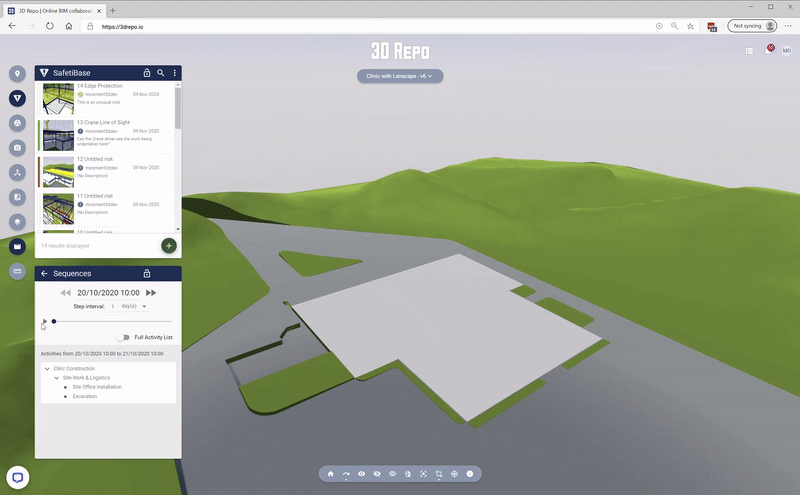Show BIM metadata info icon
The width and height of the screenshot is (800, 495).
(470, 474)
